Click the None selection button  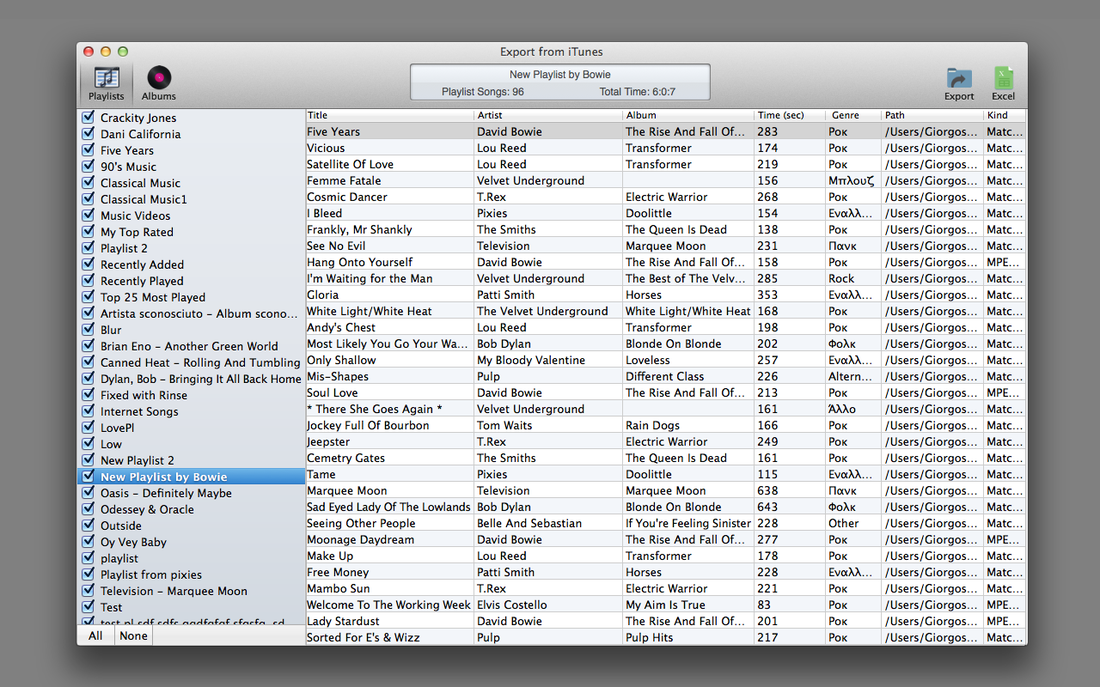(133, 636)
